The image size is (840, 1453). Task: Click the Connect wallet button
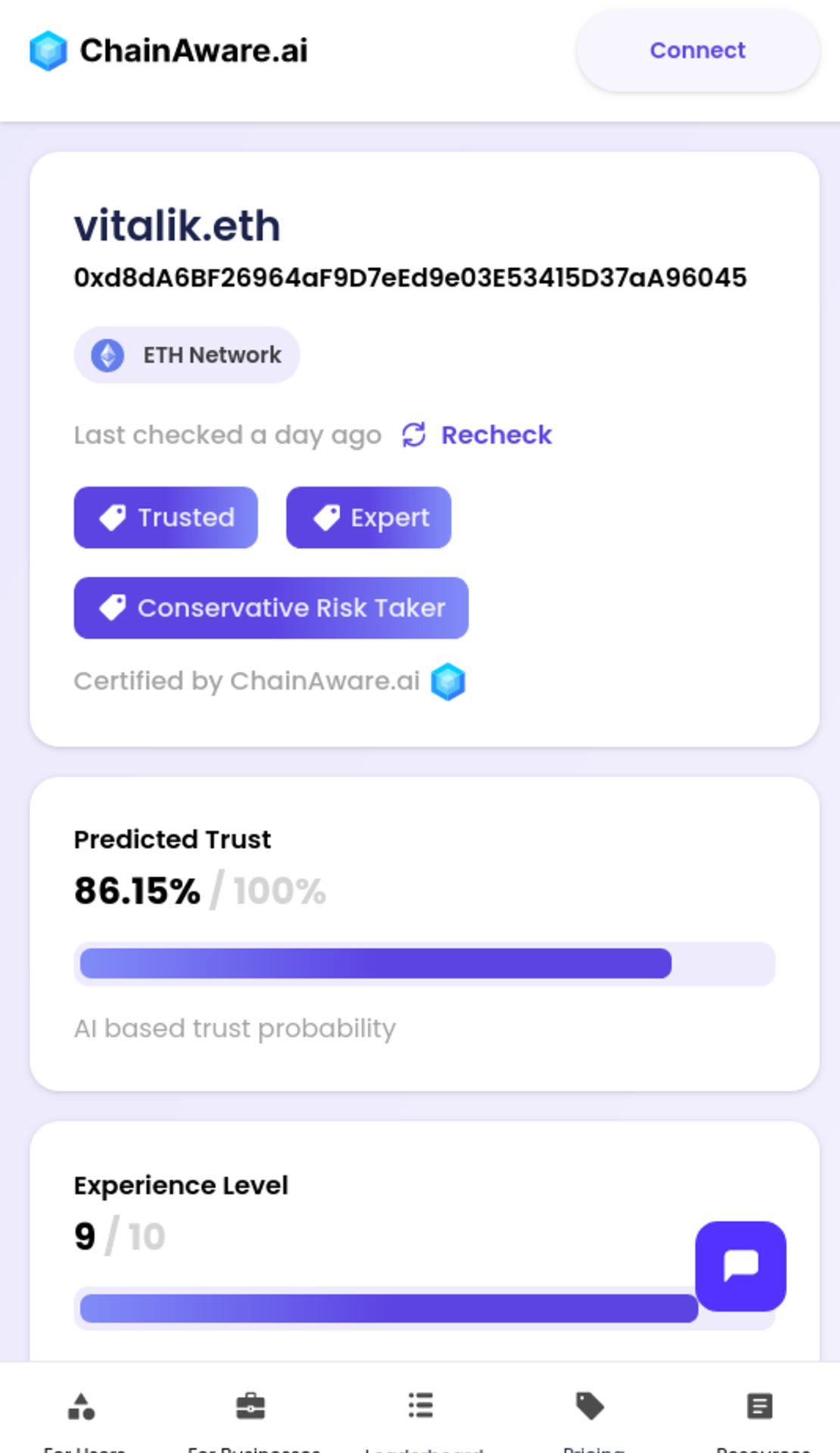coord(698,51)
